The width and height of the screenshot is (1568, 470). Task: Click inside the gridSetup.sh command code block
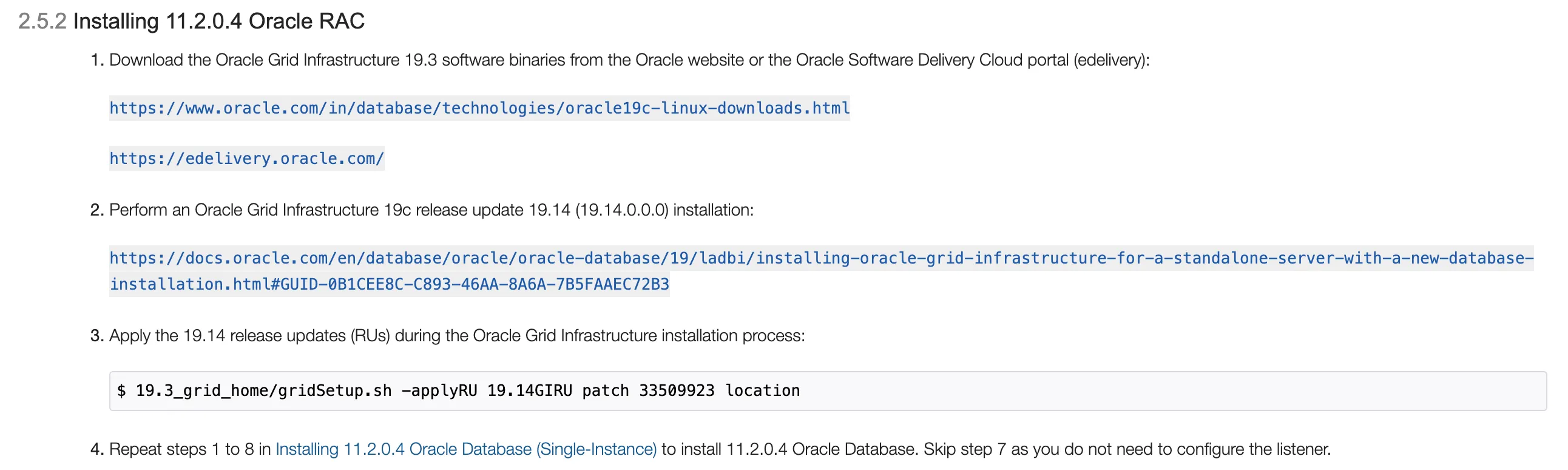point(1096,391)
